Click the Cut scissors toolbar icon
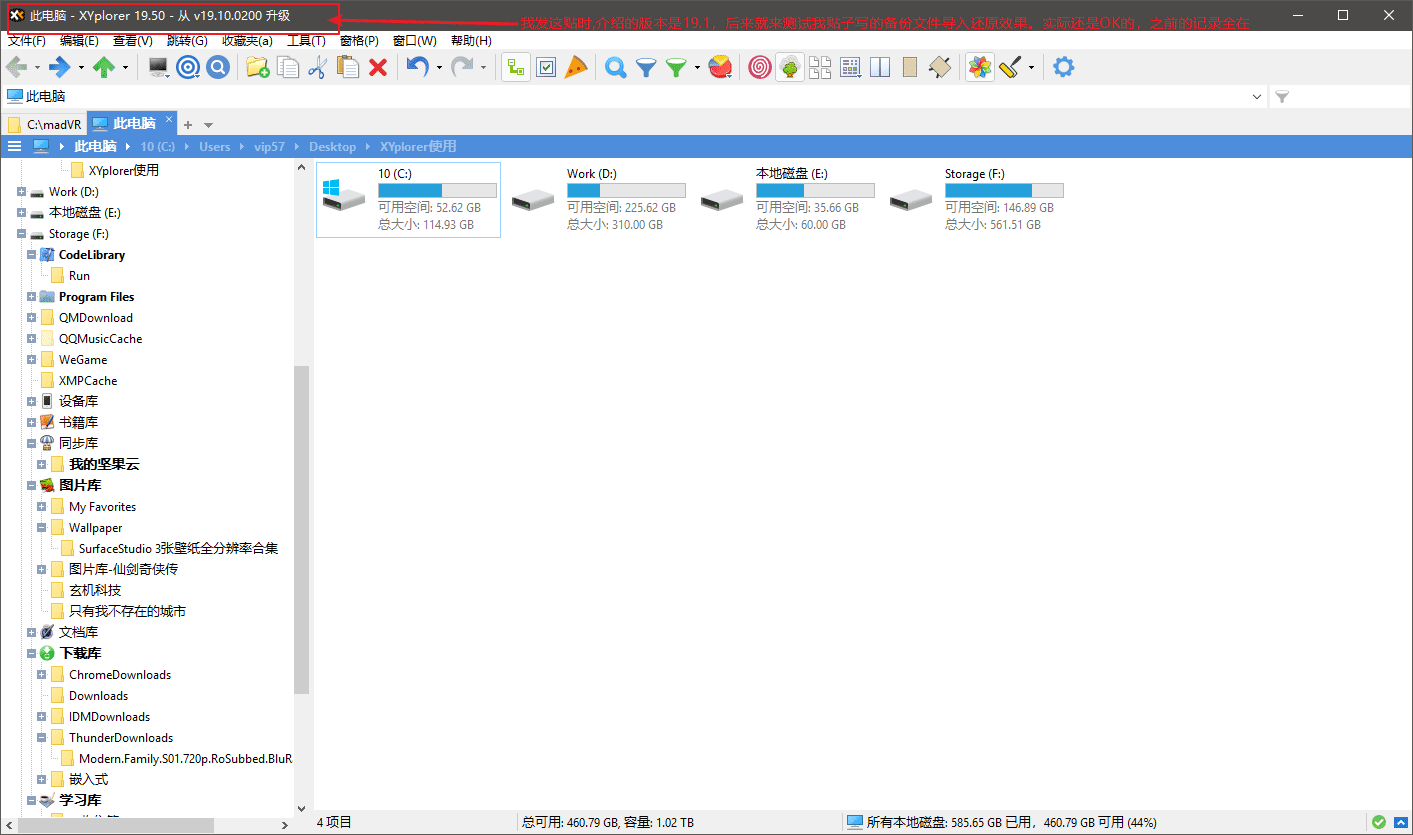1413x835 pixels. tap(317, 67)
